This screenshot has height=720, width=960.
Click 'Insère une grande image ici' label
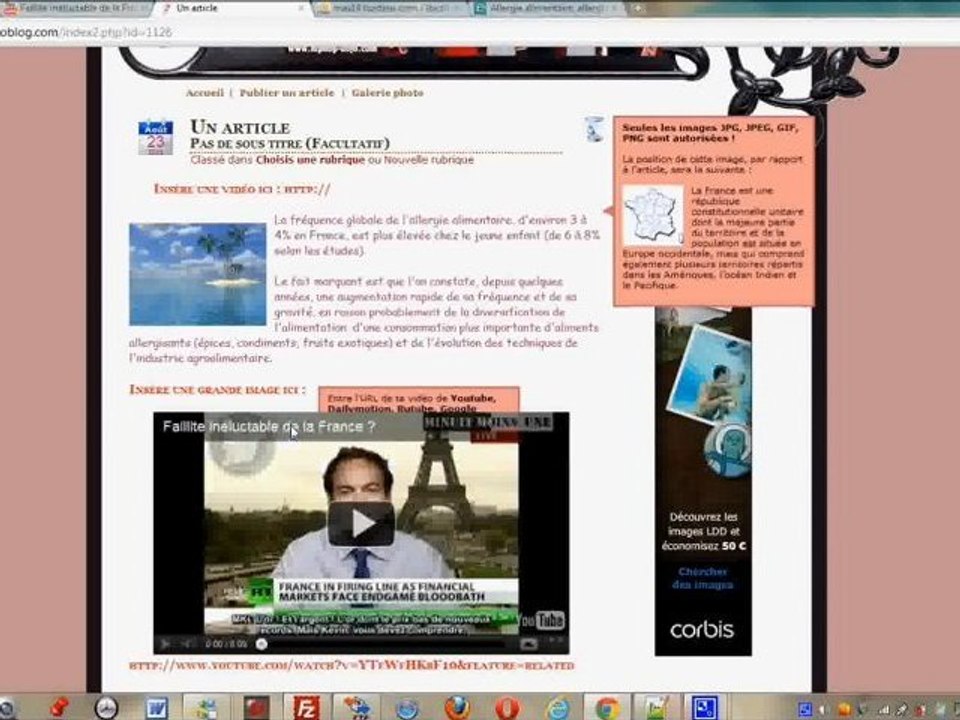217,389
